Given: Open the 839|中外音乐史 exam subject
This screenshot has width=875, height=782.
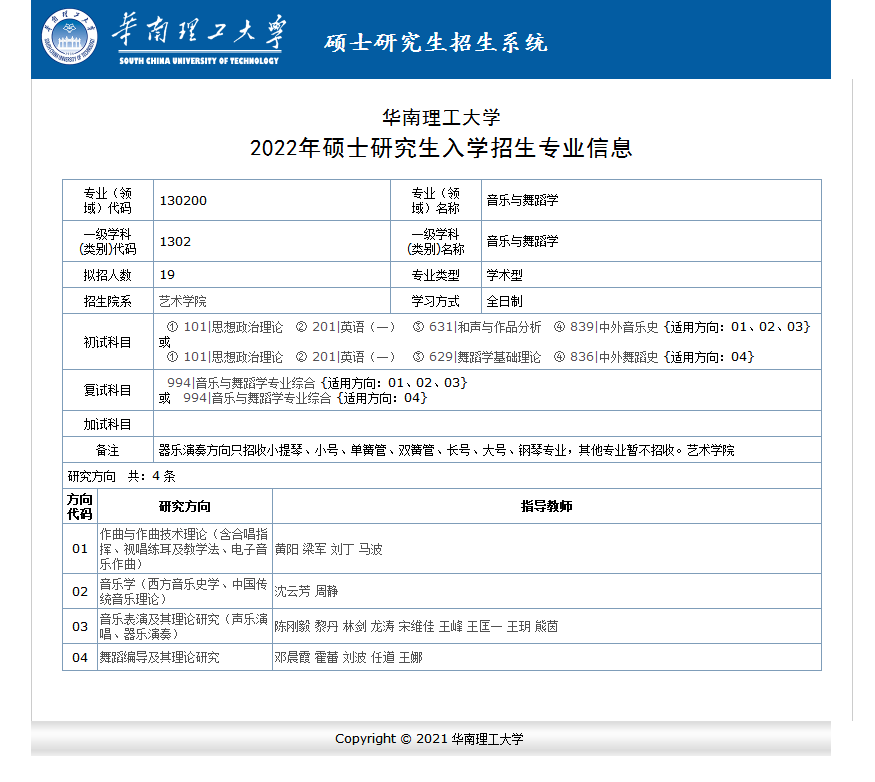Looking at the screenshot, I should point(614,327).
